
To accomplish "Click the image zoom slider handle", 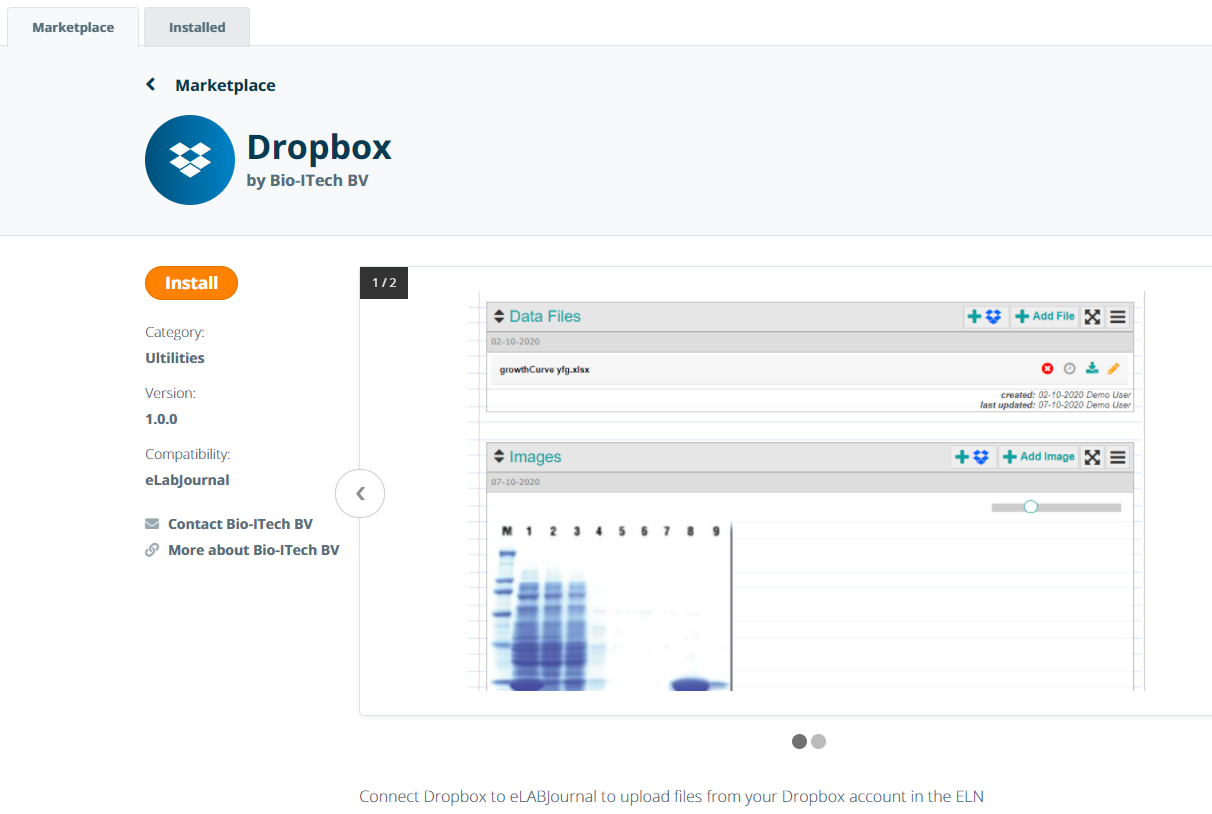I will [1031, 507].
